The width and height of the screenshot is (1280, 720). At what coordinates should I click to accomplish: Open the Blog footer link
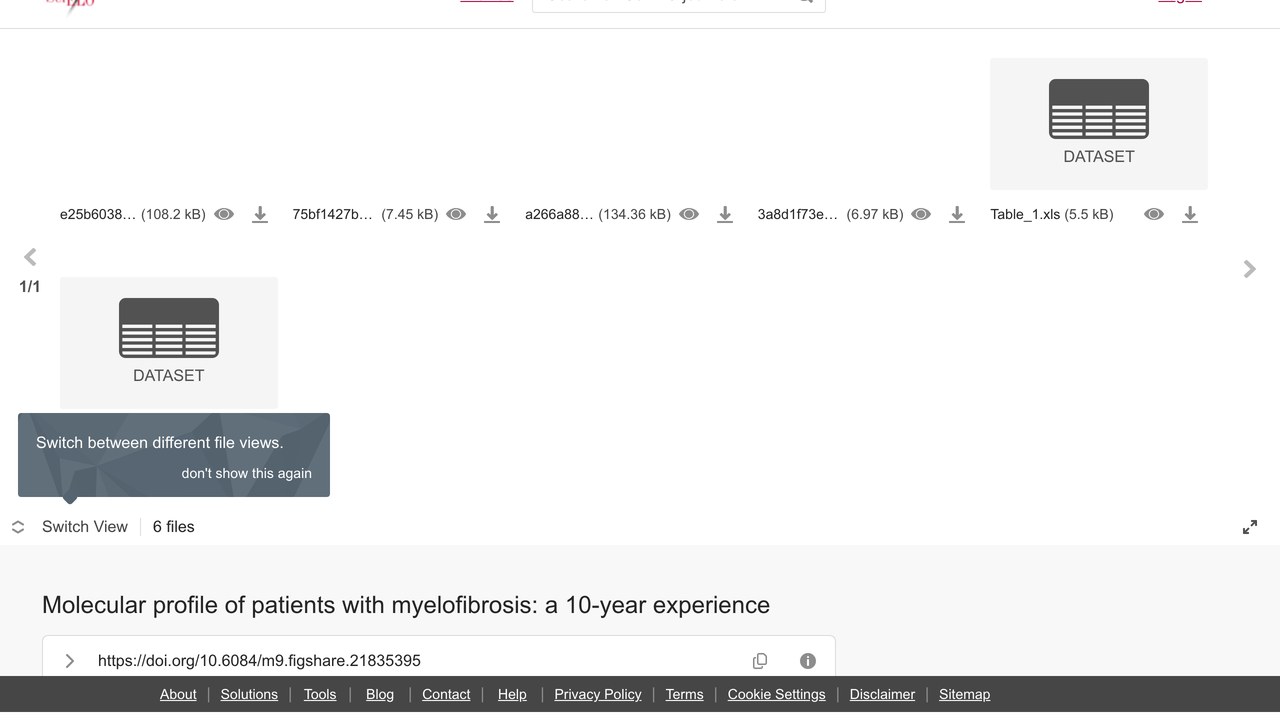pyautogui.click(x=380, y=694)
